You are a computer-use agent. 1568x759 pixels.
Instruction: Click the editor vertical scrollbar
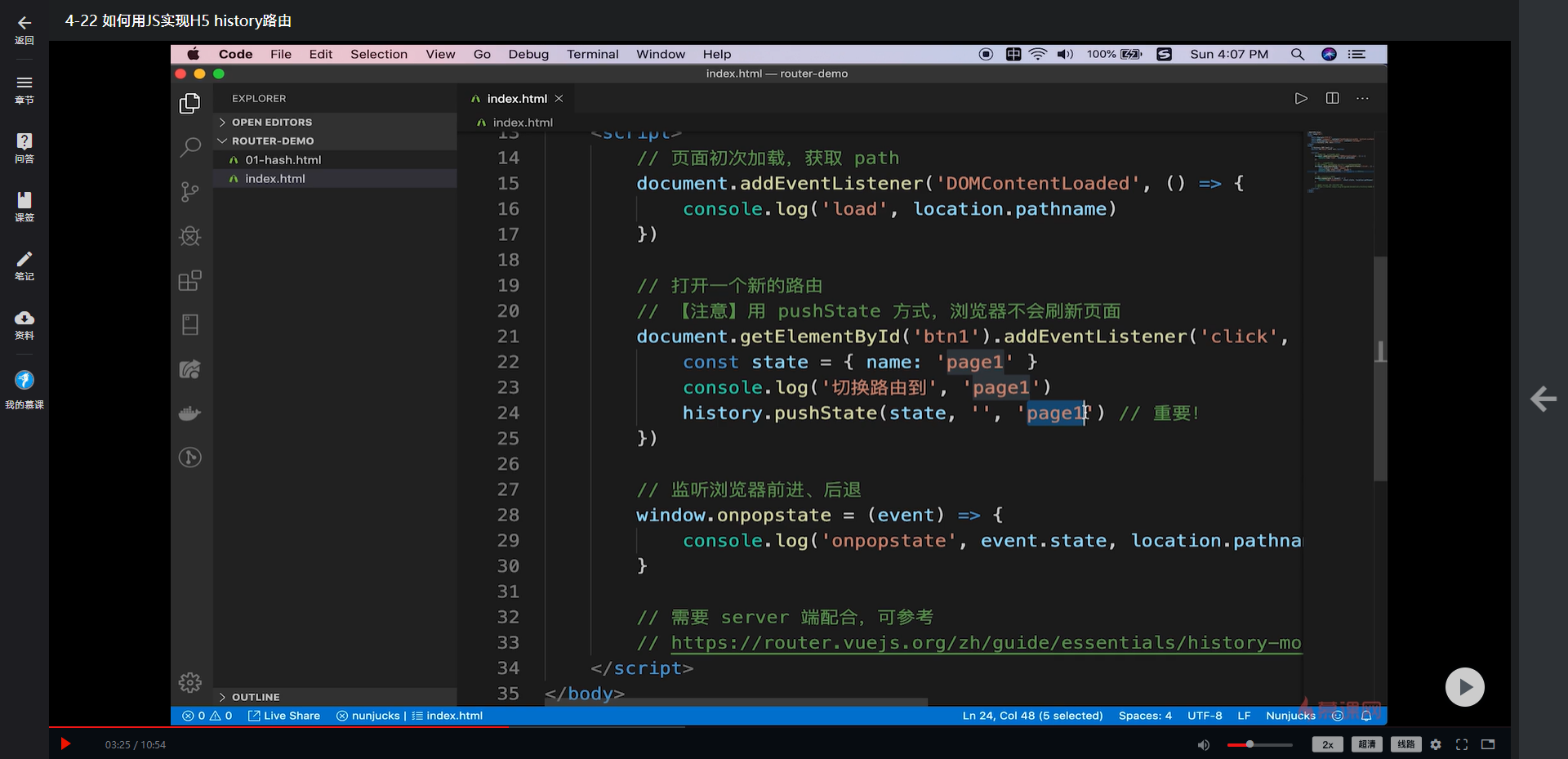(x=1380, y=368)
